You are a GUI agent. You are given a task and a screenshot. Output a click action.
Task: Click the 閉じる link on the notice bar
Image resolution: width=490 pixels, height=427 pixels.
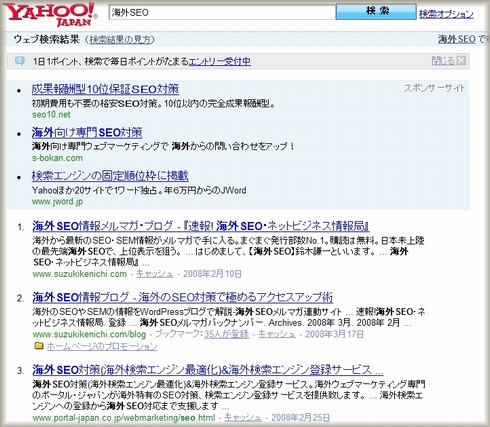443,61
